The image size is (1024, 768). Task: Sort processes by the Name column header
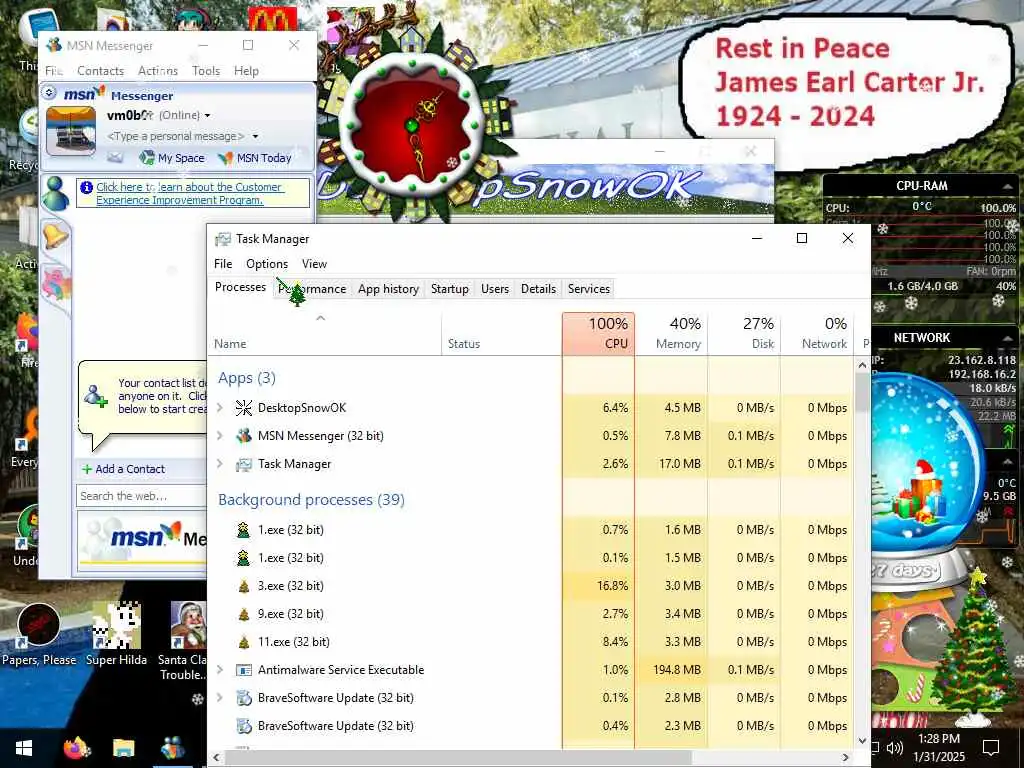click(325, 334)
